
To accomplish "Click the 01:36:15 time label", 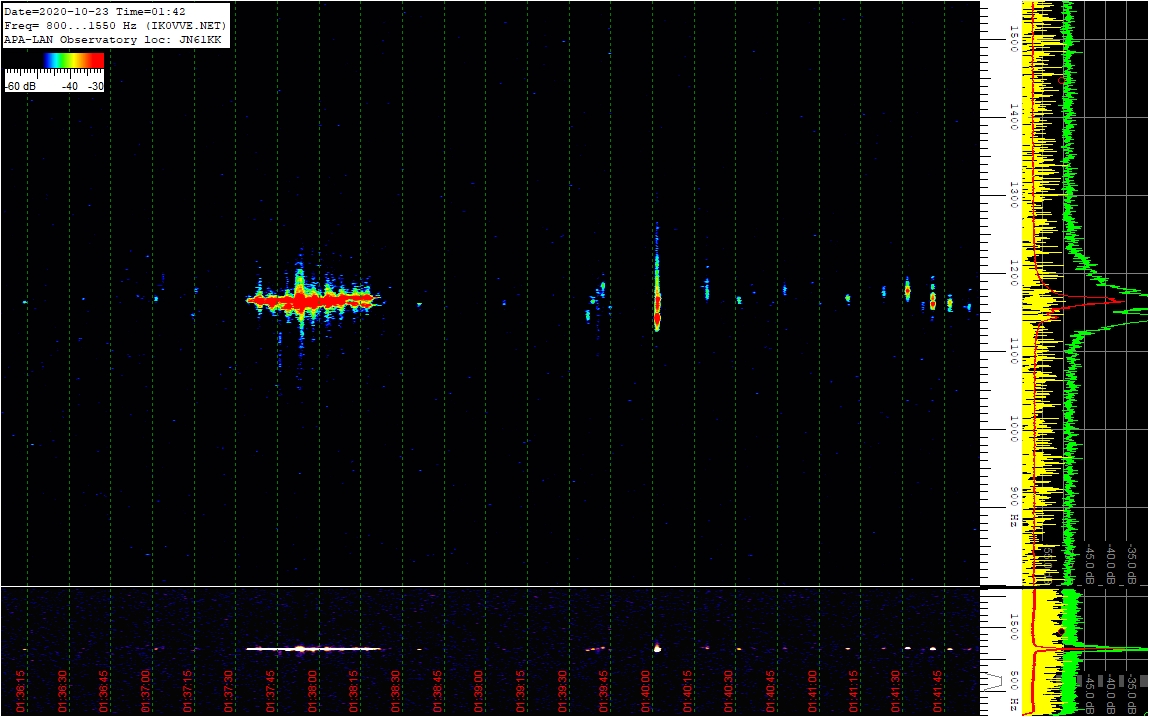I will 20,691.
